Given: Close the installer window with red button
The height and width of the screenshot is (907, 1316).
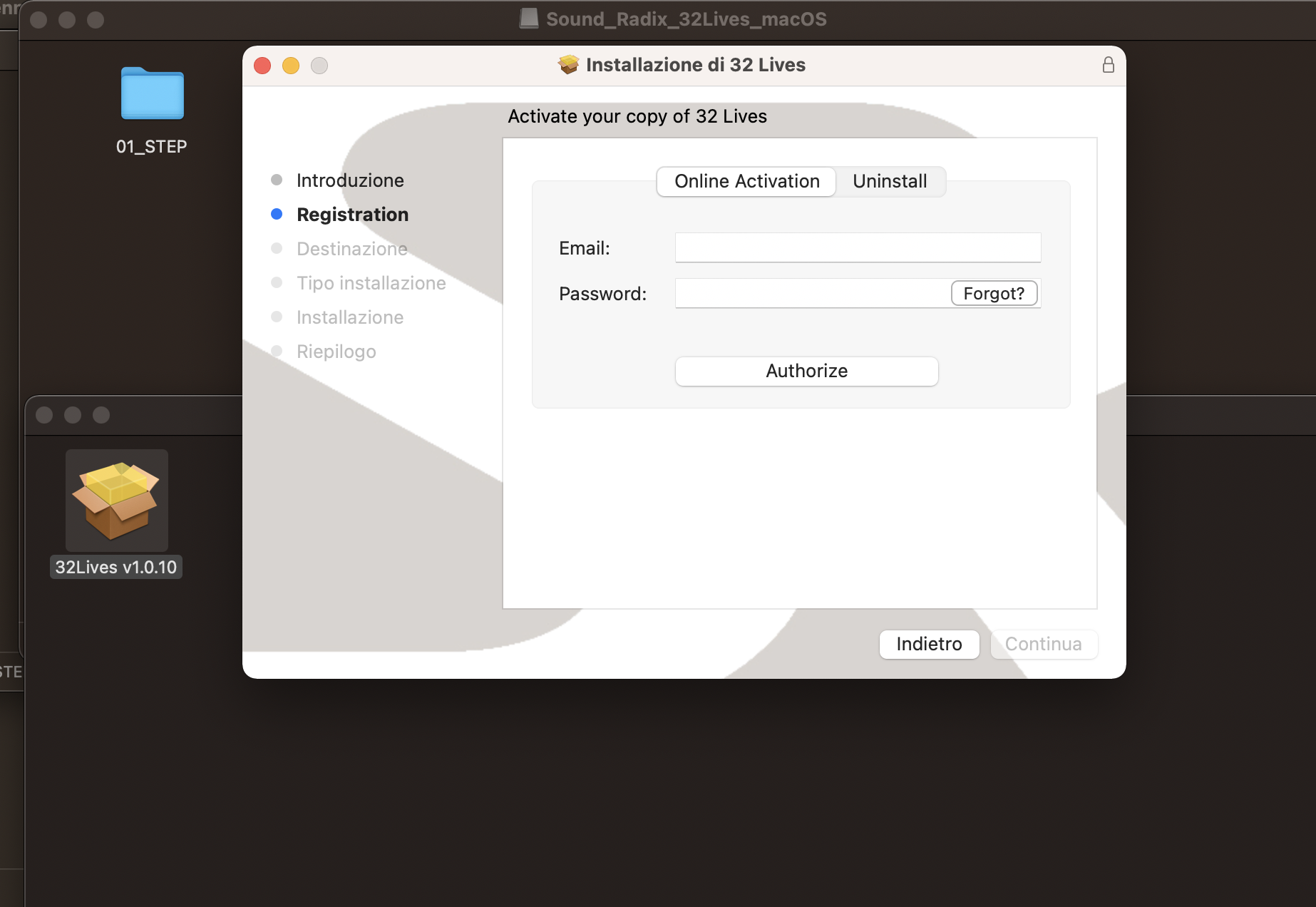Looking at the screenshot, I should point(262,66).
